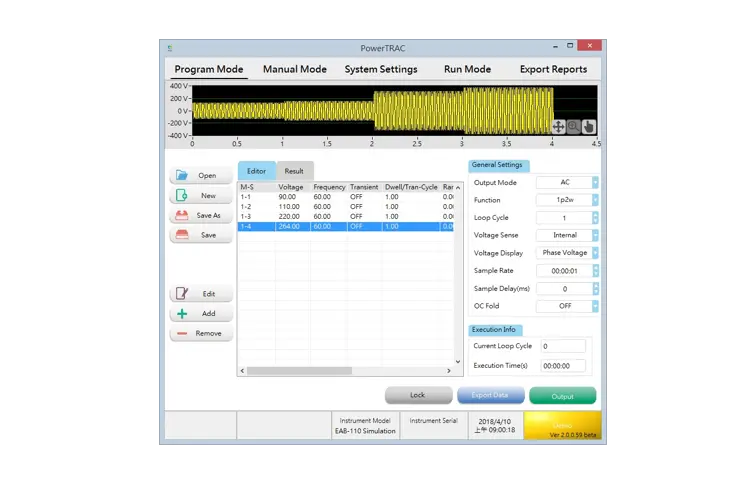Click the table scroll left arrow
Viewport: 732px width, 480px height.
(242, 371)
